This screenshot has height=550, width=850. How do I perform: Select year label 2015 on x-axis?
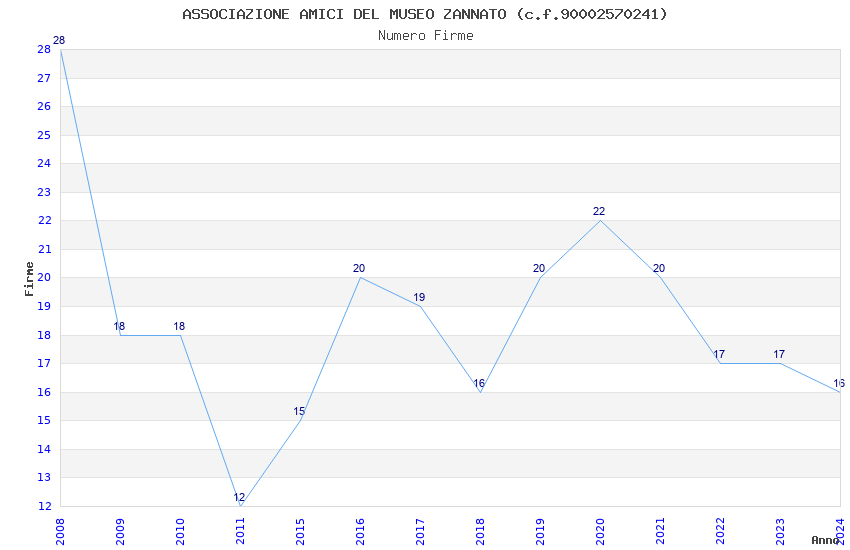(300, 531)
